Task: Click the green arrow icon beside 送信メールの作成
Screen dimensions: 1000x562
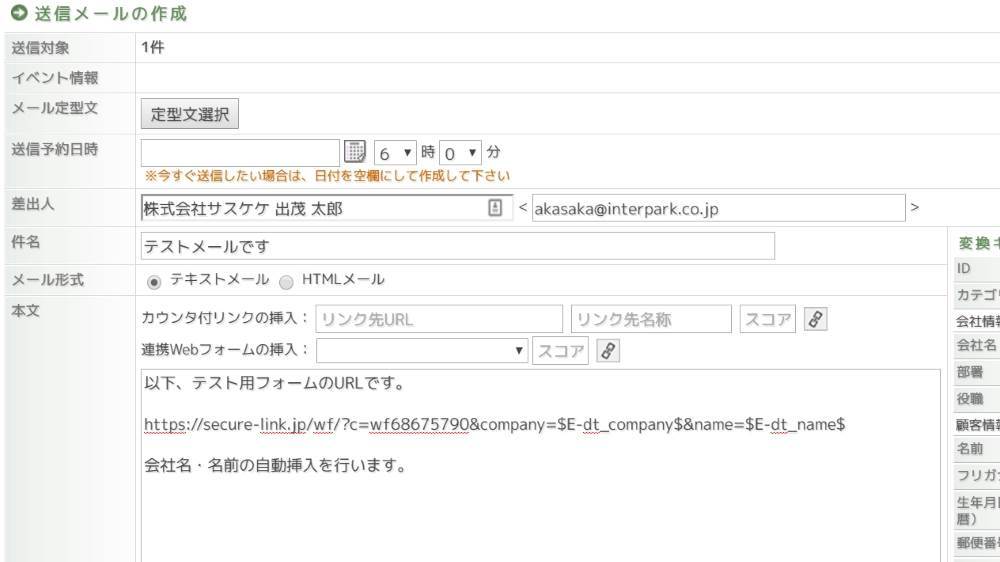Action: [x=19, y=13]
